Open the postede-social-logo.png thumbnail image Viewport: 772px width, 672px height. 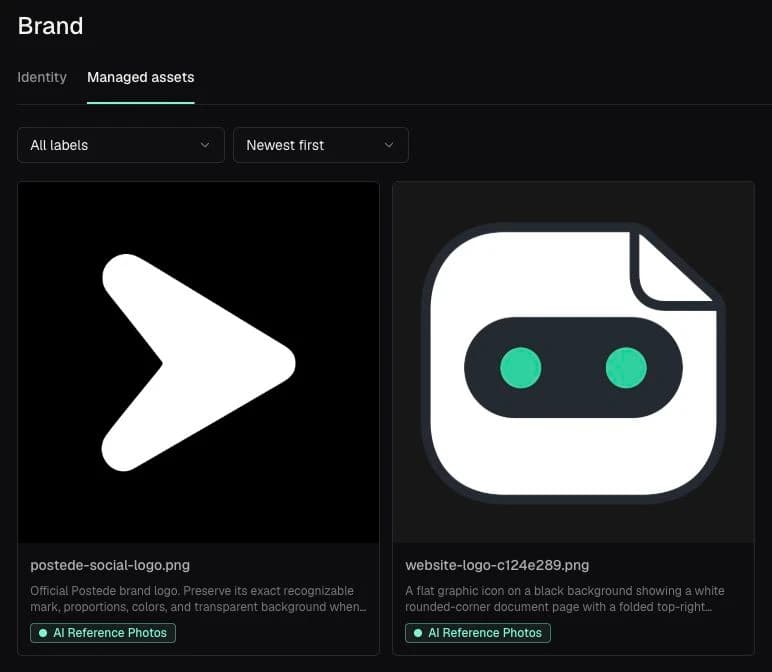[x=198, y=362]
